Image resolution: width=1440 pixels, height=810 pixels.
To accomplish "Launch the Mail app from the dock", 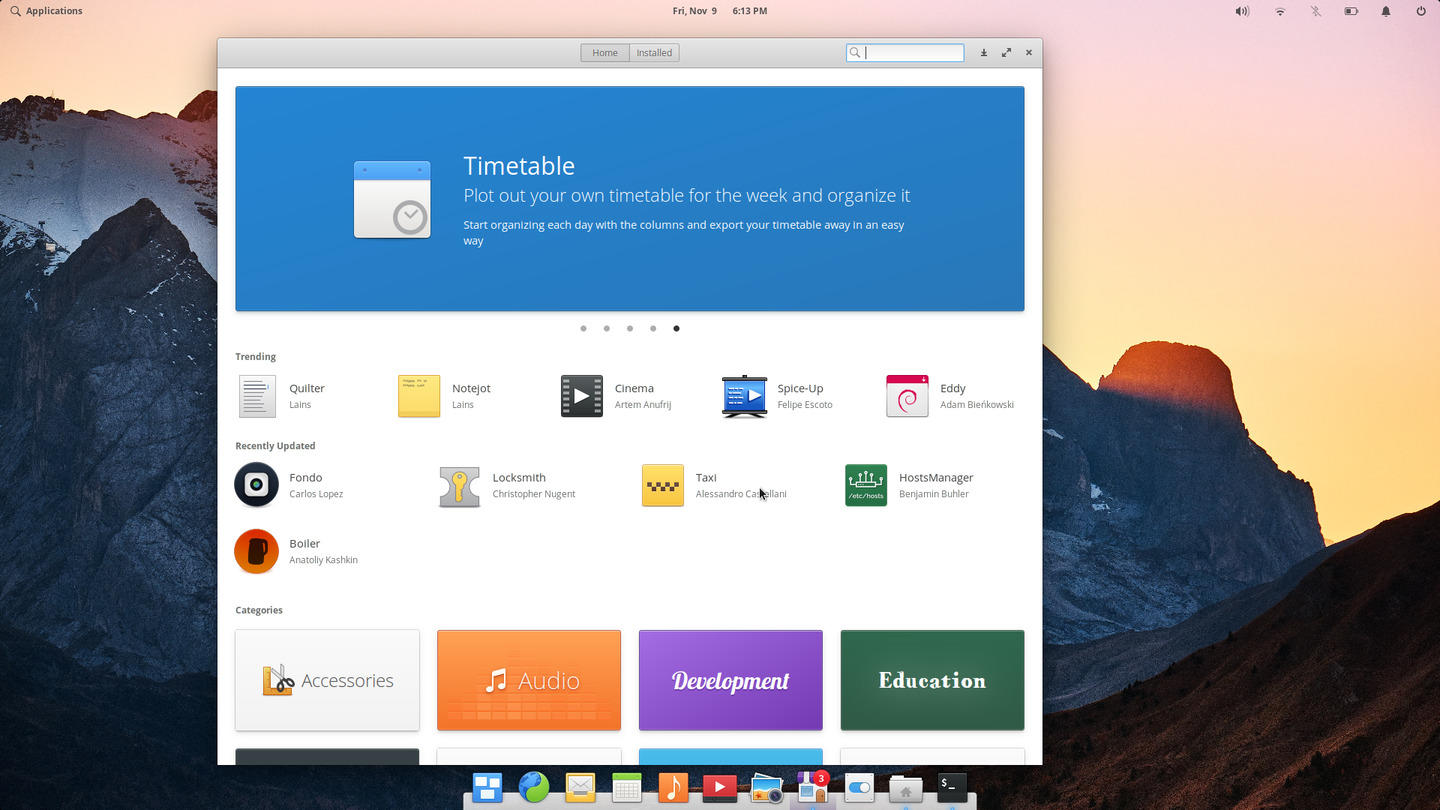I will 580,788.
